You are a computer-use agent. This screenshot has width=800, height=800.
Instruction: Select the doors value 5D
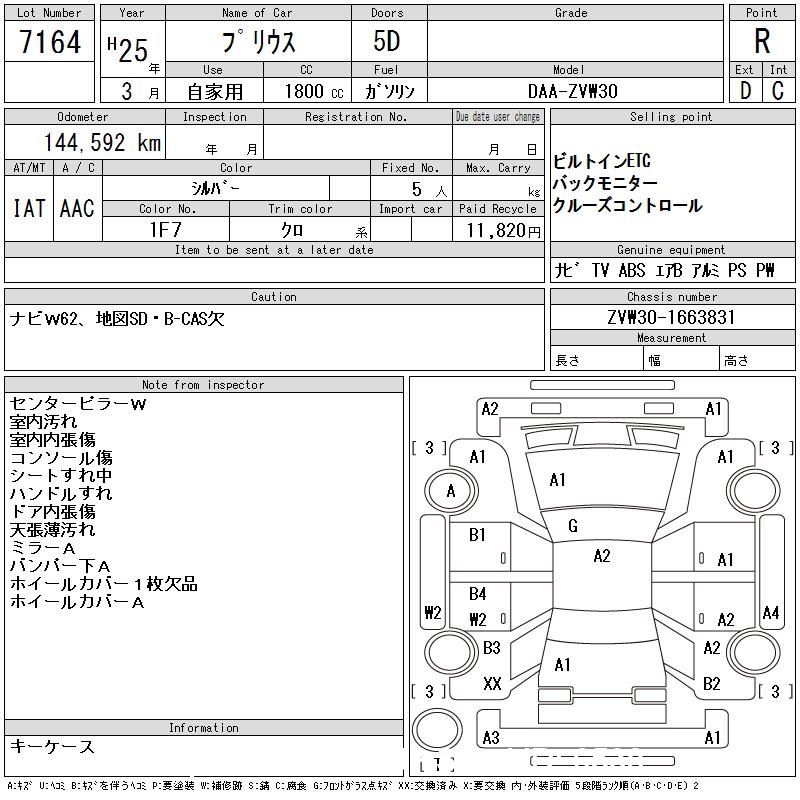coord(387,41)
